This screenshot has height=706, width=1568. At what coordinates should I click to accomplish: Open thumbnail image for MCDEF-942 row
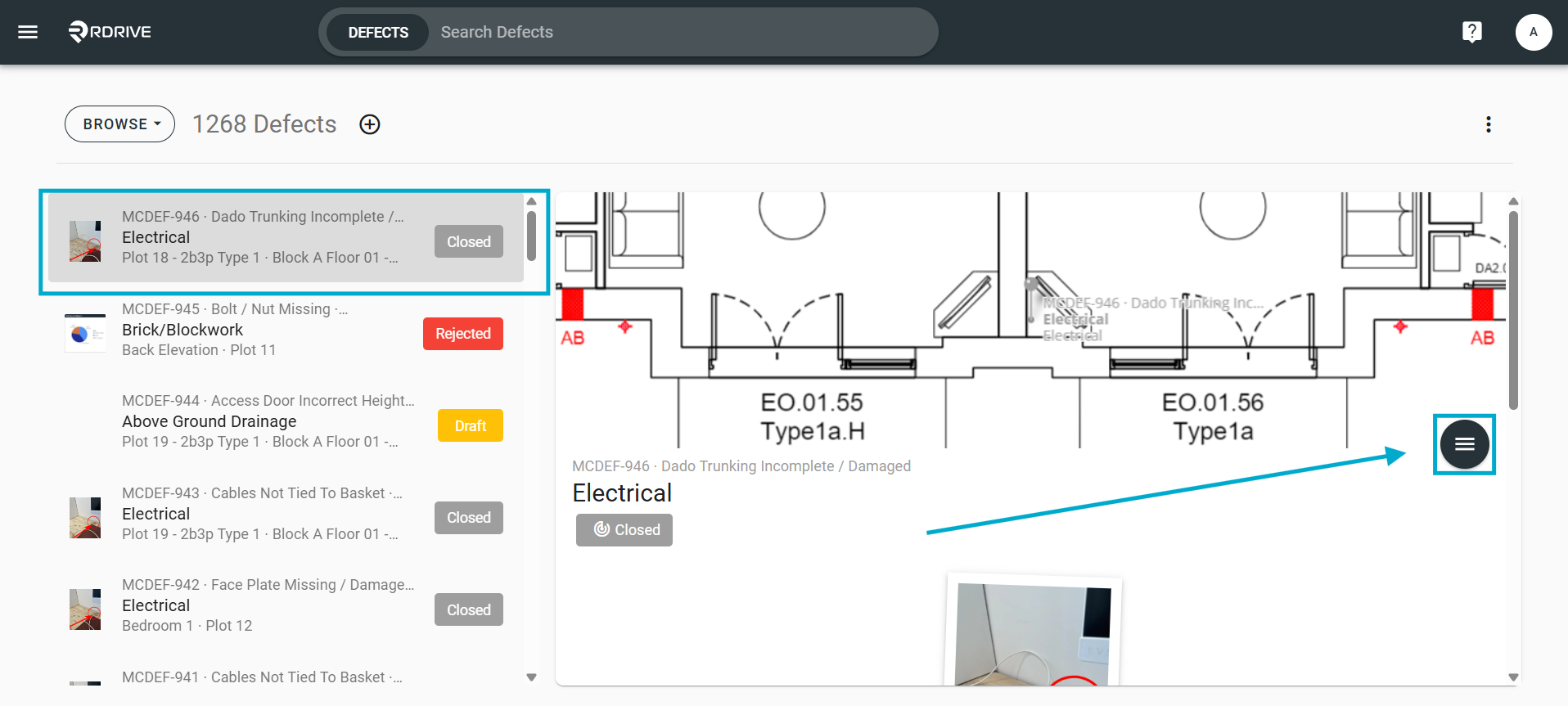85,609
